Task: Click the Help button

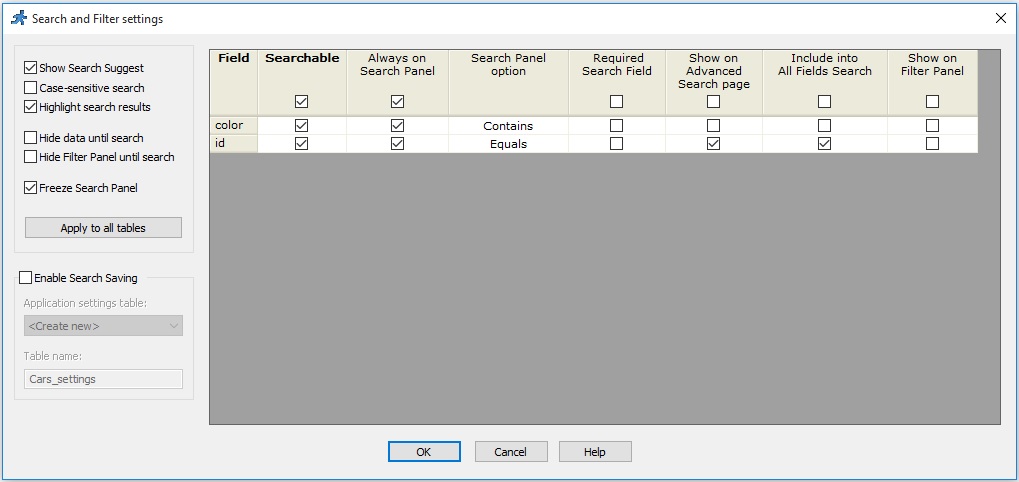Action: coord(595,452)
